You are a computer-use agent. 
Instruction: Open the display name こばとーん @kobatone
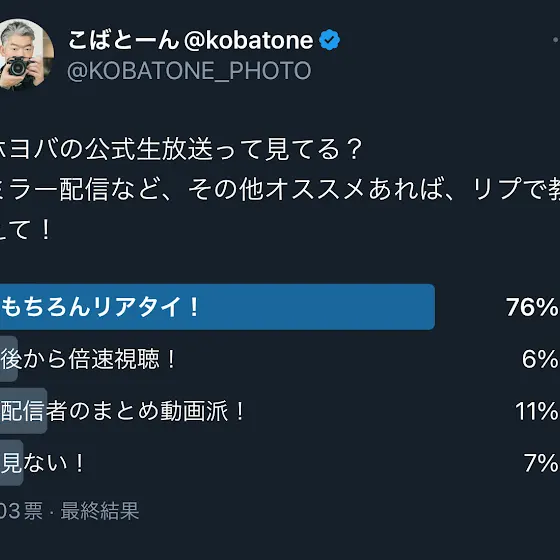[191, 40]
